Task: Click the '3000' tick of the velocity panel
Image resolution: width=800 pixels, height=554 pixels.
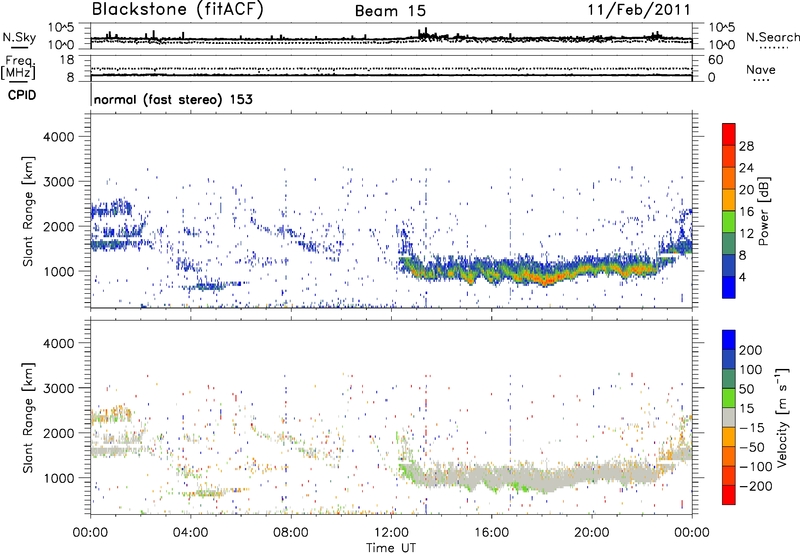Action: 58,388
